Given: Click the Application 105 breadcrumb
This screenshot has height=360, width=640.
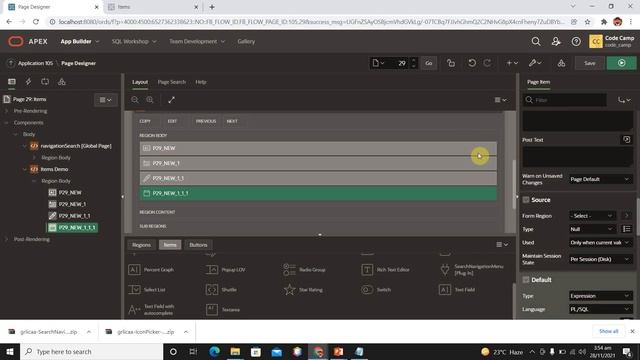Looking at the screenshot, I should (x=35, y=63).
